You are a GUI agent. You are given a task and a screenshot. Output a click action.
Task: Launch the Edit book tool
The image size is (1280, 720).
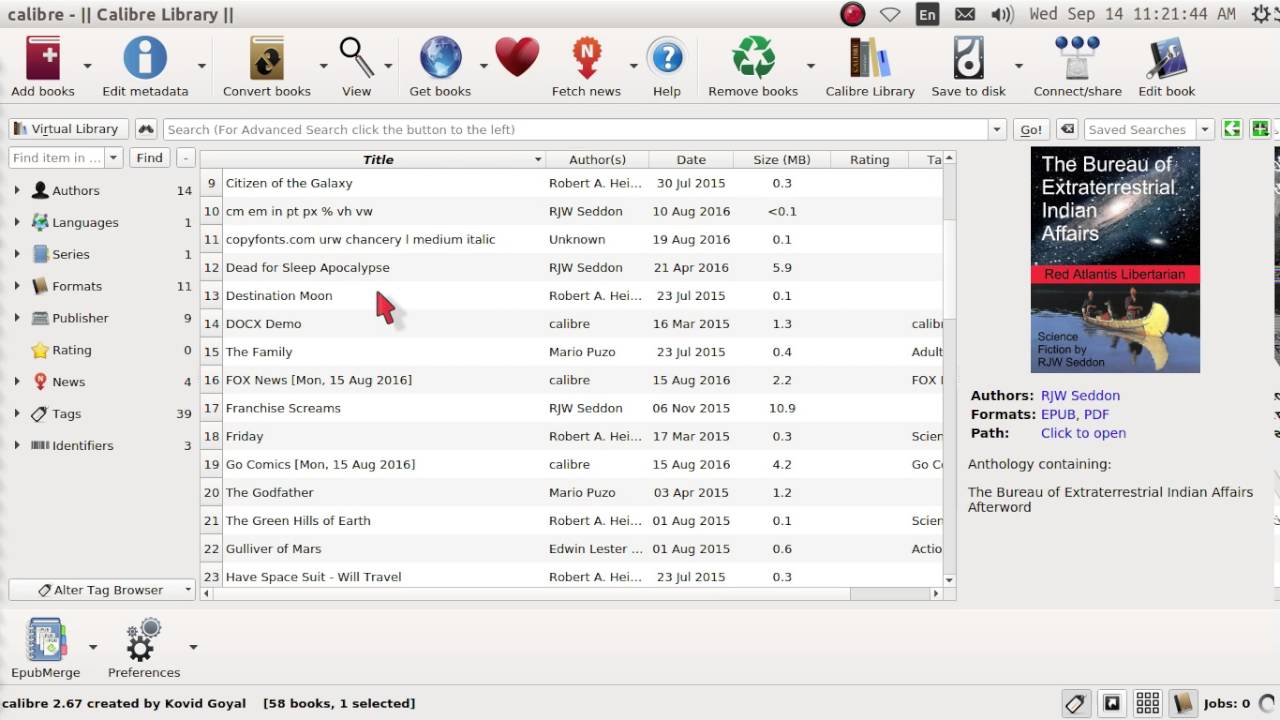[1166, 58]
